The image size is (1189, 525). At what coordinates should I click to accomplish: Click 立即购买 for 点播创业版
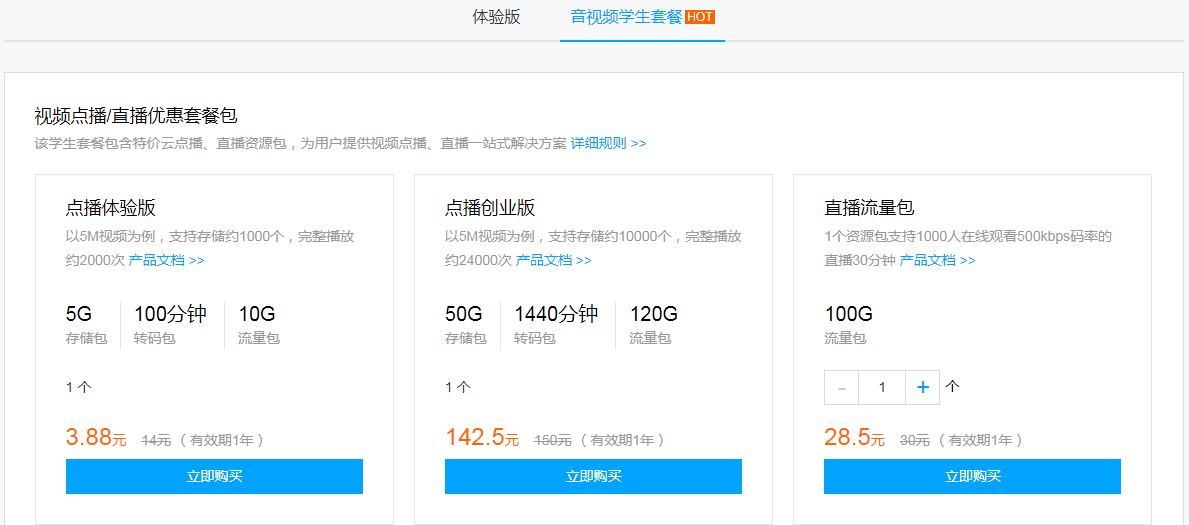tap(593, 476)
